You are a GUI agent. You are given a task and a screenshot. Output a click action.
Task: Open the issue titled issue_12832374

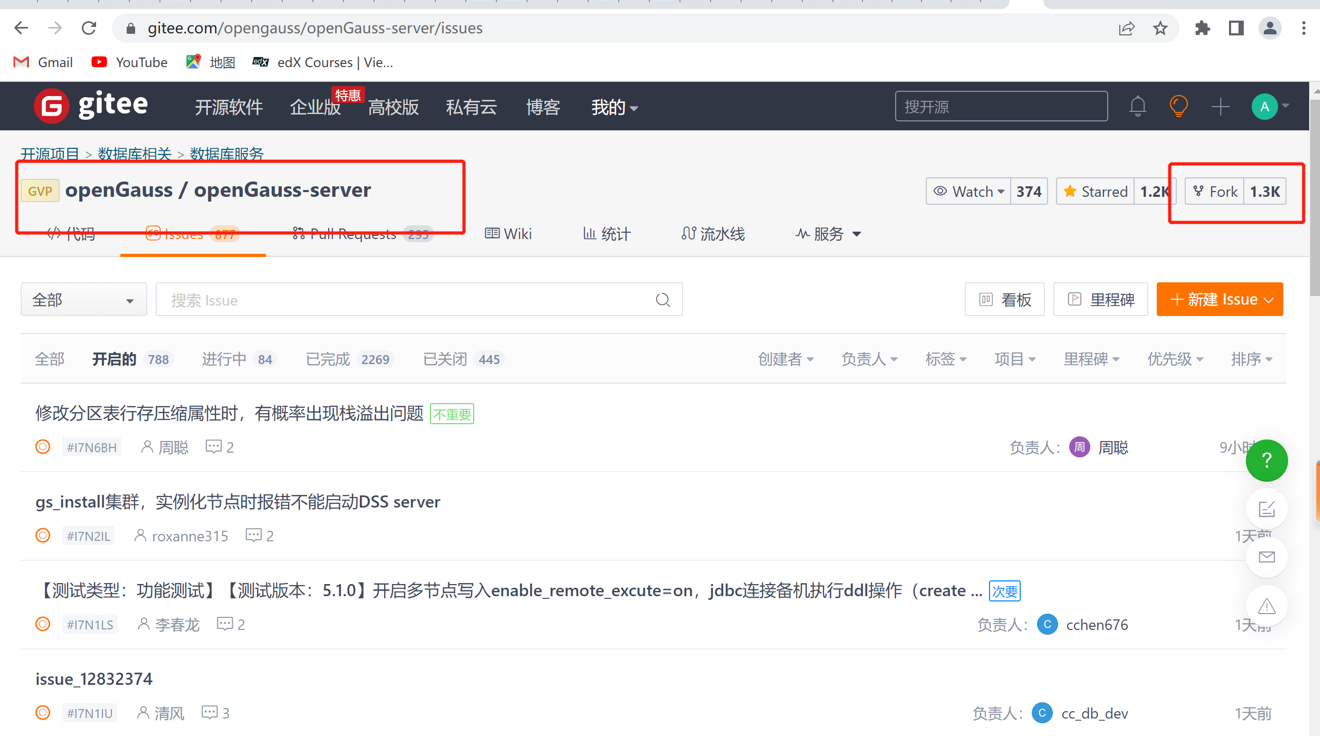pos(93,678)
